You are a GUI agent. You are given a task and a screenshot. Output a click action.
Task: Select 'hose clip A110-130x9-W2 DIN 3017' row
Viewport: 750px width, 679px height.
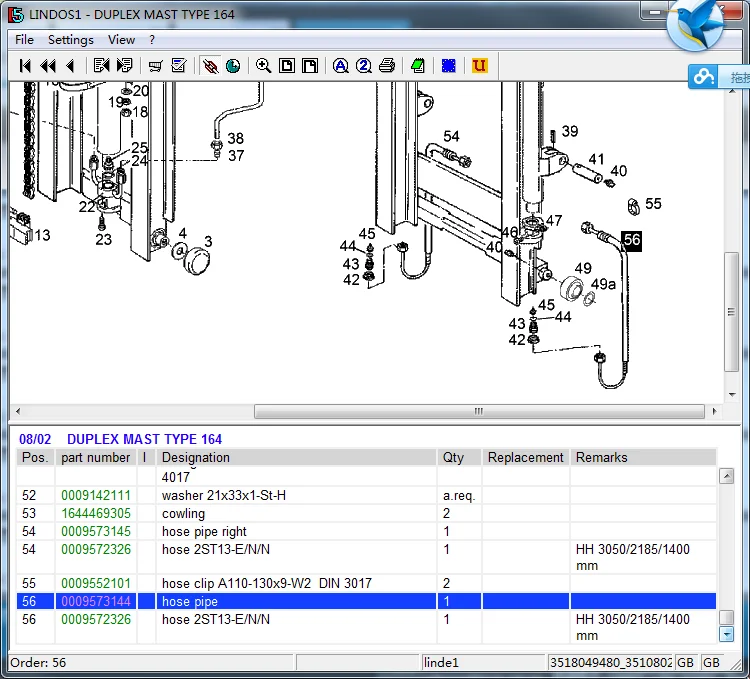pyautogui.click(x=366, y=583)
